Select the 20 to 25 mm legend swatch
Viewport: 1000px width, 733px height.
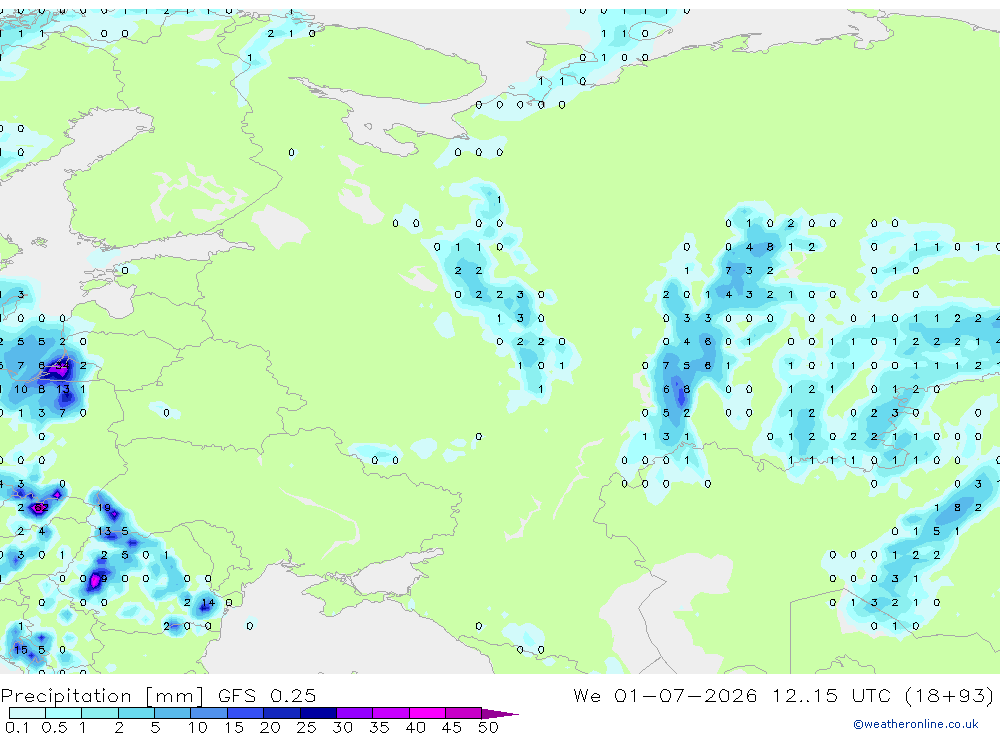click(x=282, y=713)
